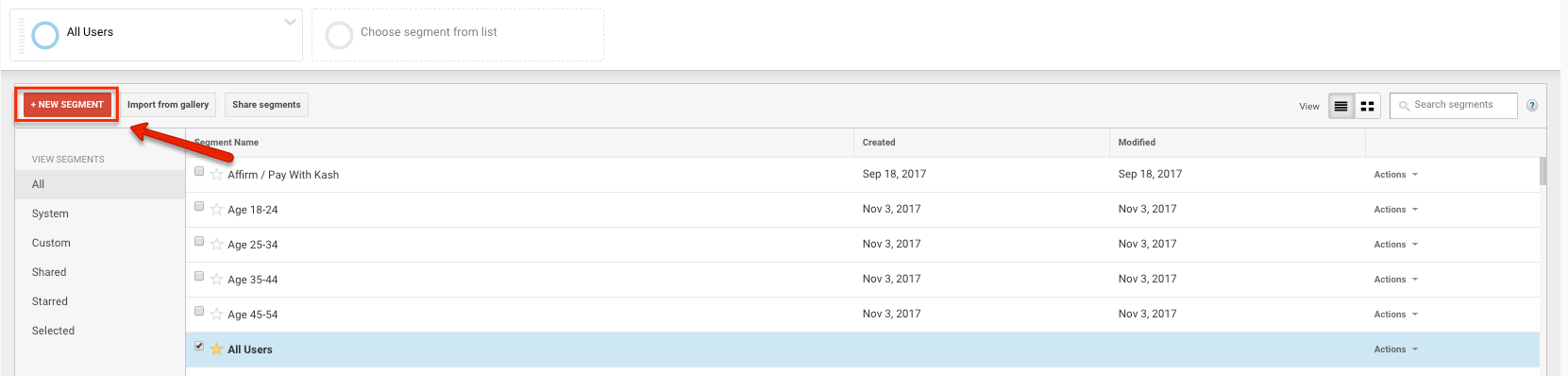Switch to grid view icon

point(1367,106)
